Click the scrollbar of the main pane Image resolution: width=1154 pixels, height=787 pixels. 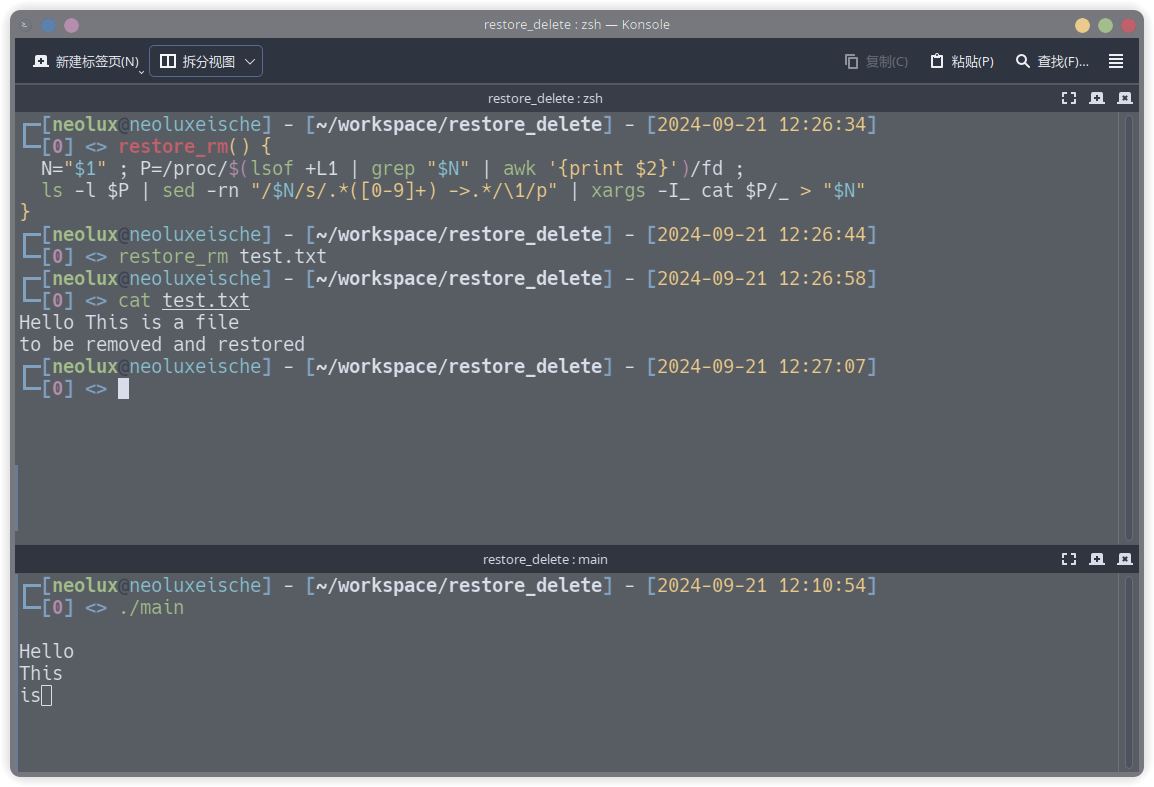click(1129, 671)
